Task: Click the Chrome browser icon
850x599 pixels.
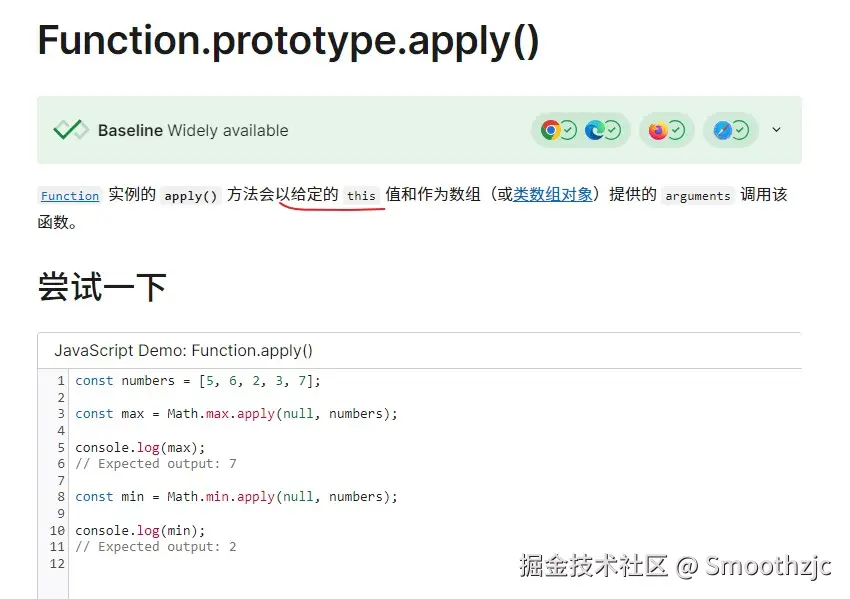Action: (550, 130)
